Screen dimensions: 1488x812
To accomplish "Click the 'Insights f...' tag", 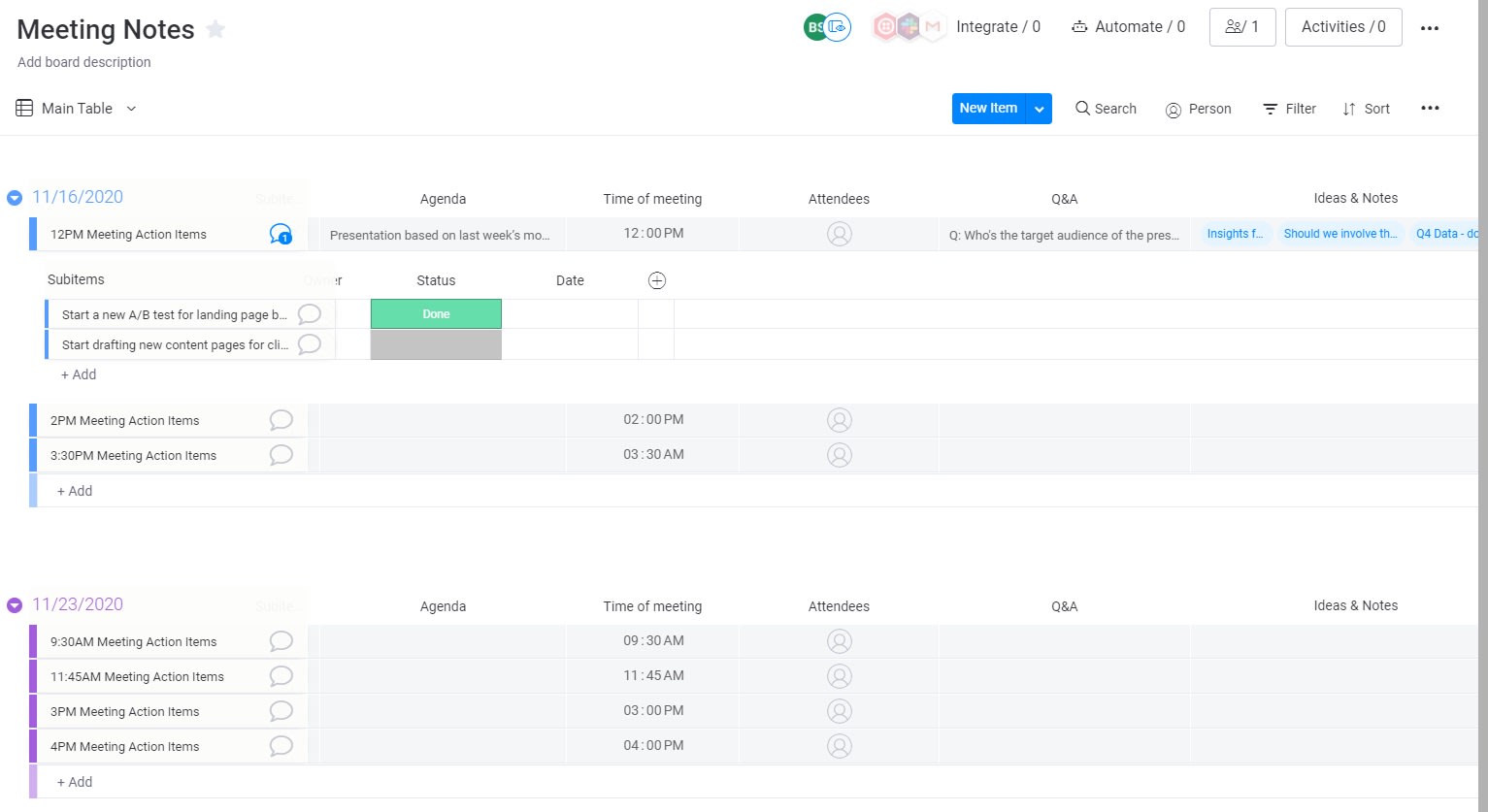I will coord(1235,234).
